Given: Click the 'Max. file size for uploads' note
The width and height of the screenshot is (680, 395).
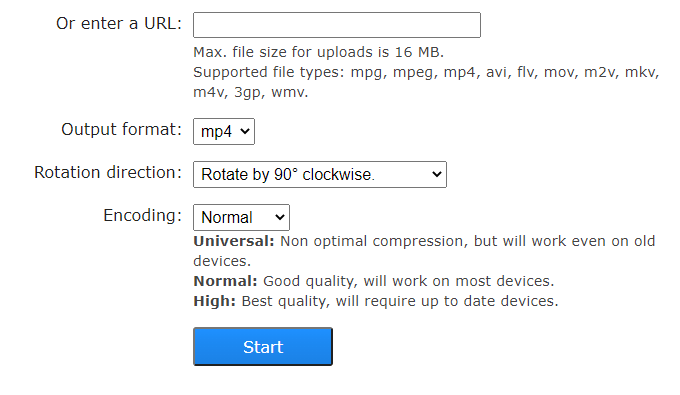Looking at the screenshot, I should tap(318, 52).
